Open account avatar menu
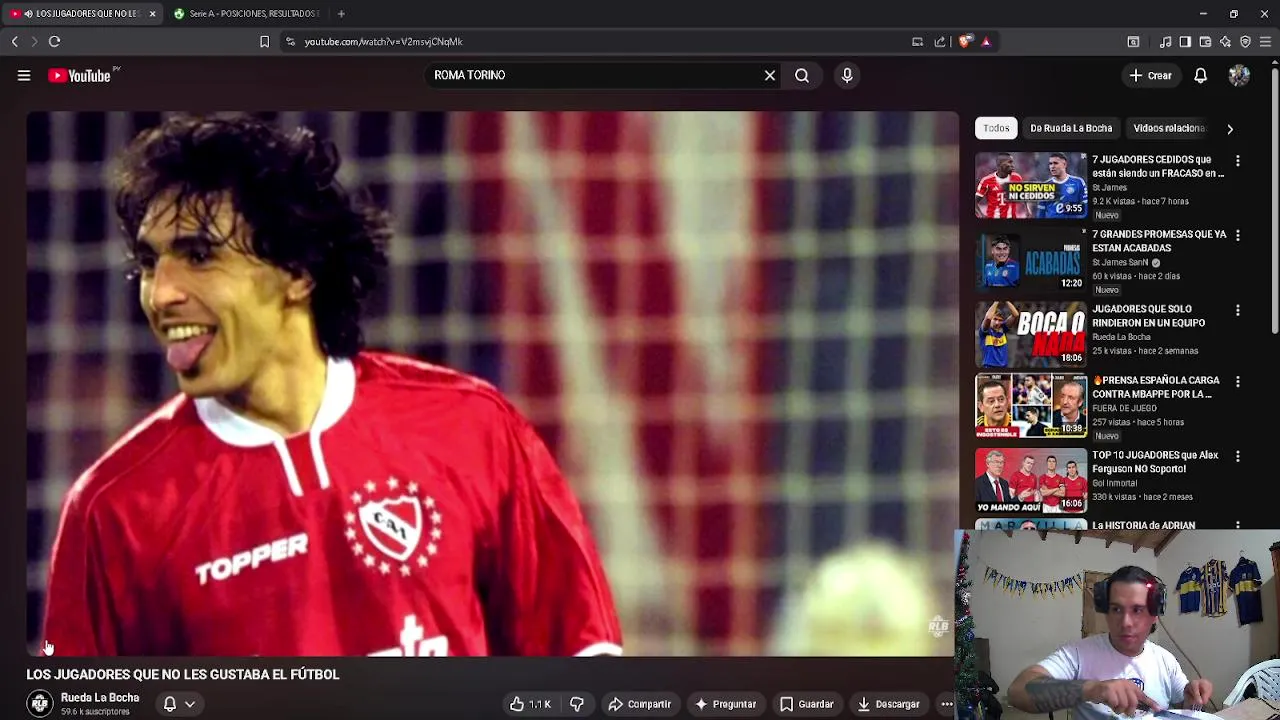Image resolution: width=1280 pixels, height=720 pixels. click(x=1239, y=75)
